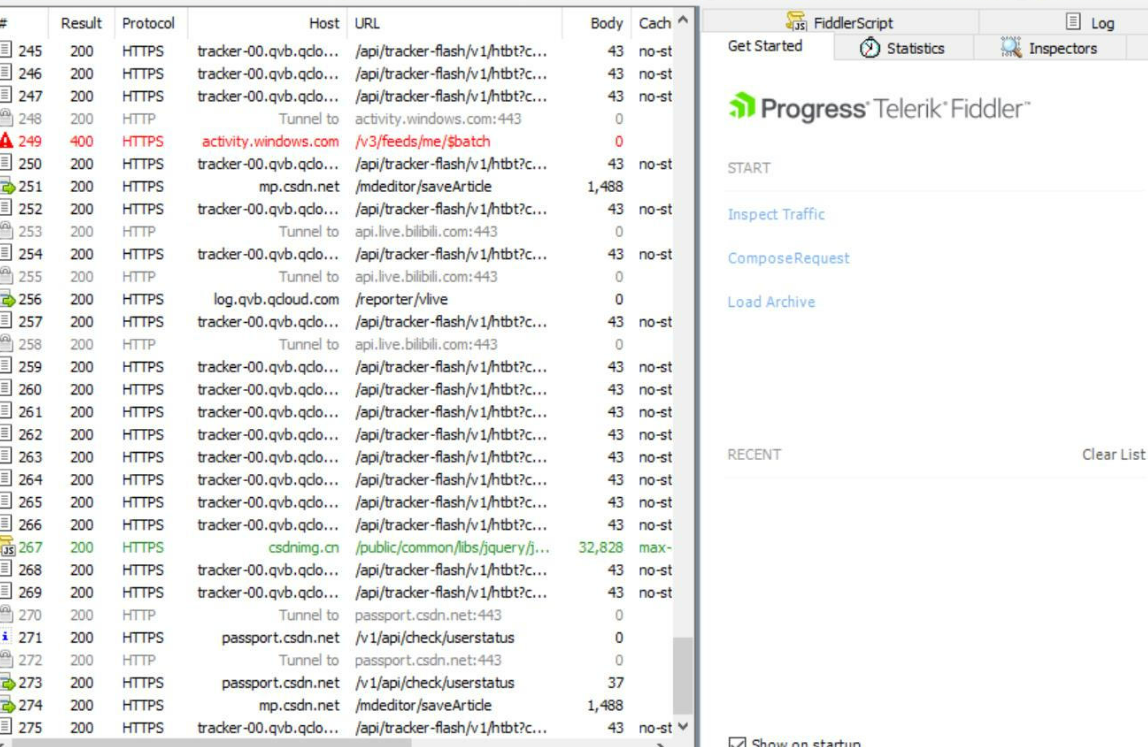Click the lock icon on tunnel session 248
Screen dimensions: 1148x747
pos(6,118)
